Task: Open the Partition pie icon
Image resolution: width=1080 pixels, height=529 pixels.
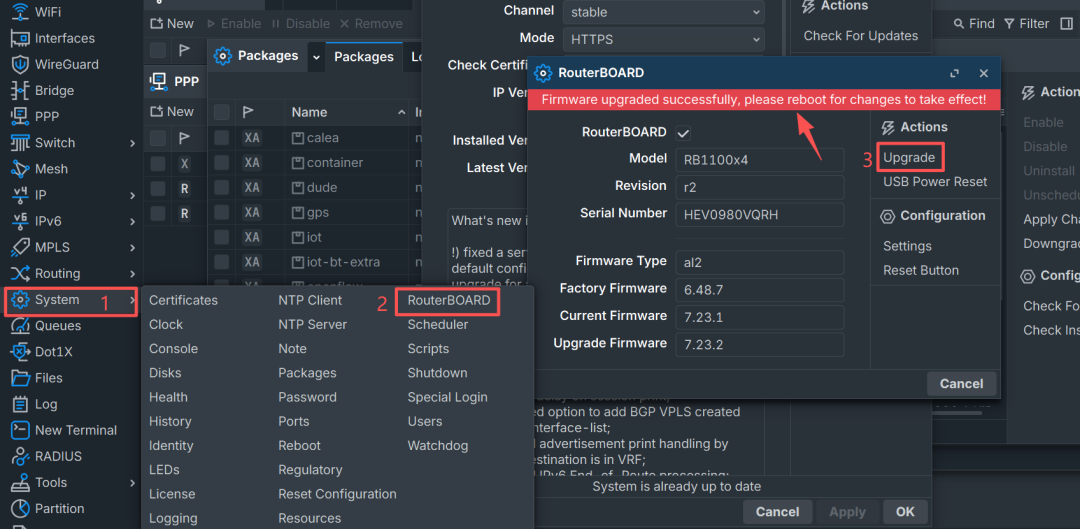Action: 21,508
